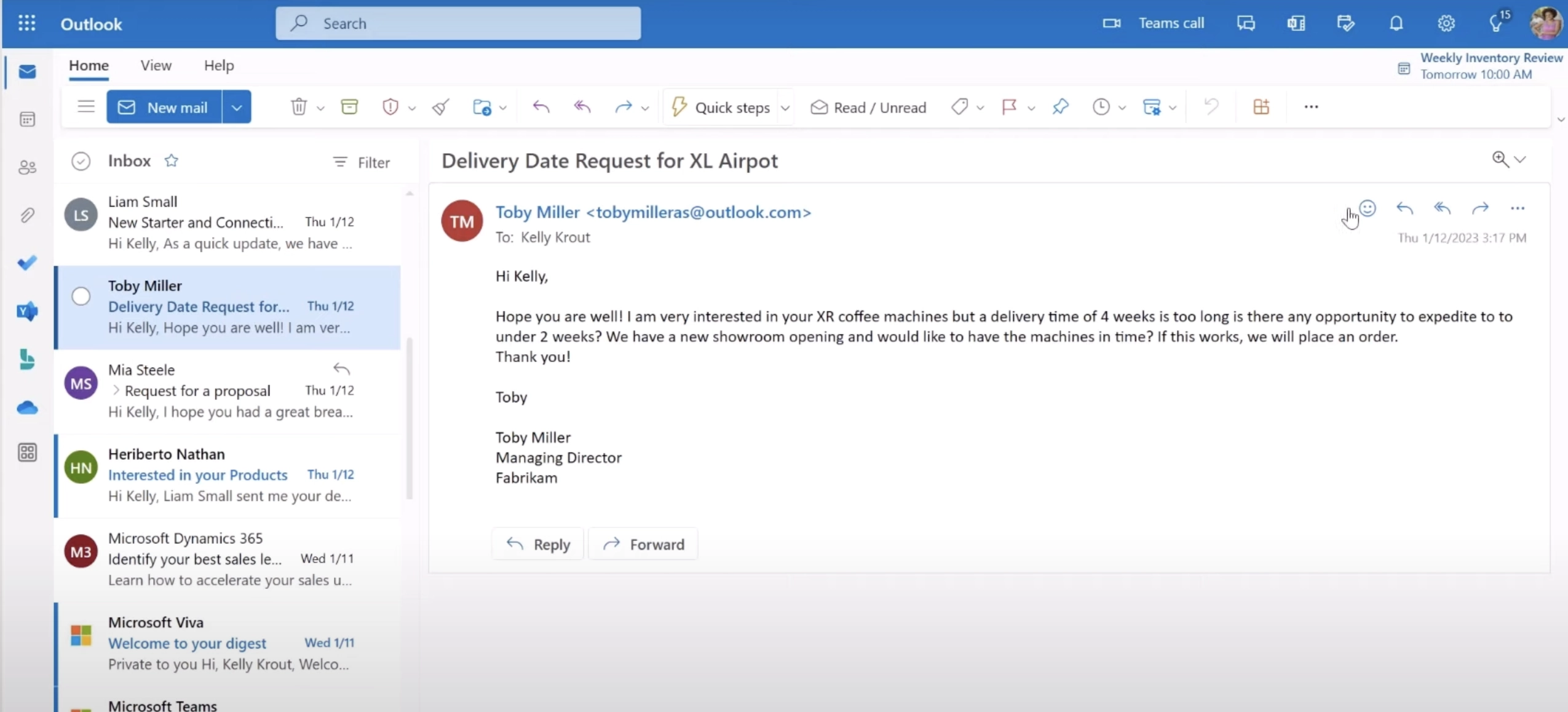Image resolution: width=1568 pixels, height=712 pixels.
Task: Switch to the Home tab
Action: [89, 65]
